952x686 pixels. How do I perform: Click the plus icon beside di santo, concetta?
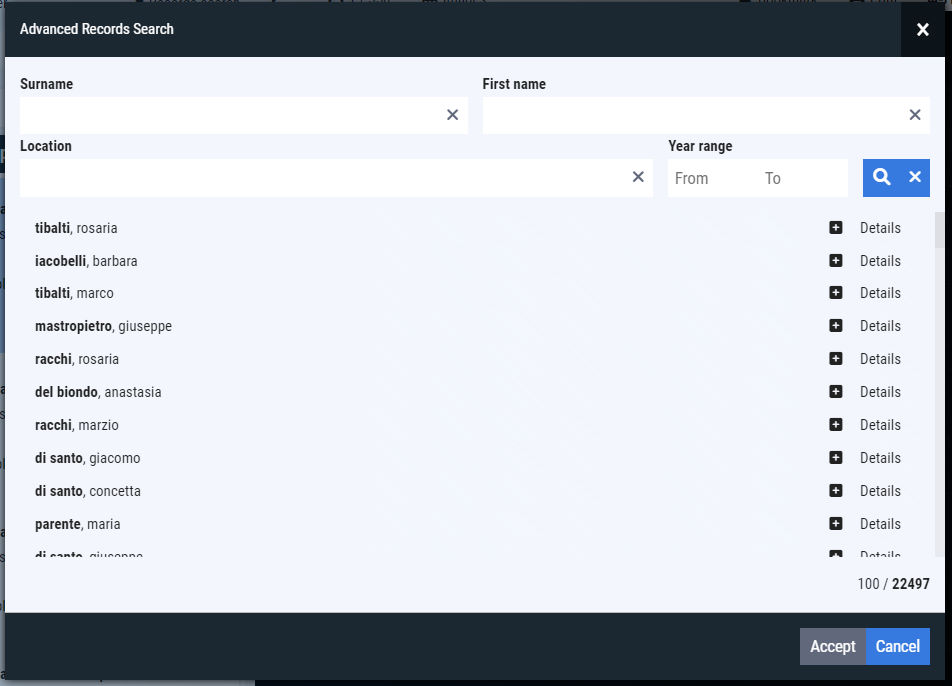pos(836,490)
